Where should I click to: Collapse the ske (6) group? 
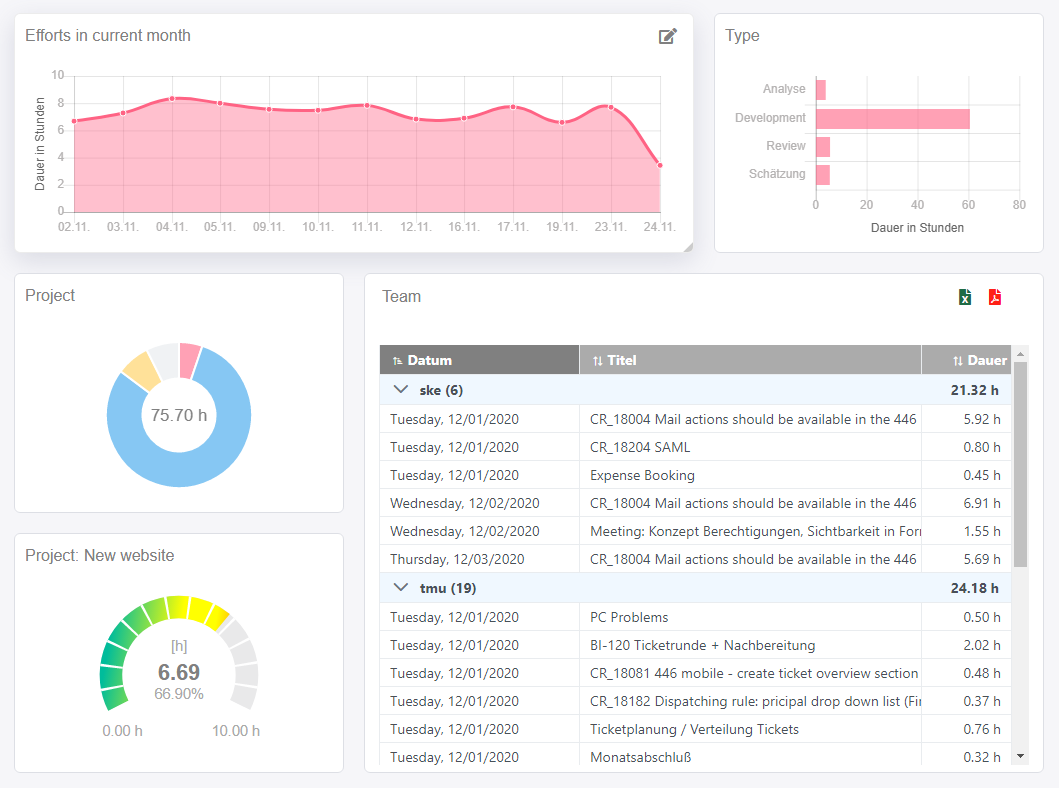click(x=401, y=390)
